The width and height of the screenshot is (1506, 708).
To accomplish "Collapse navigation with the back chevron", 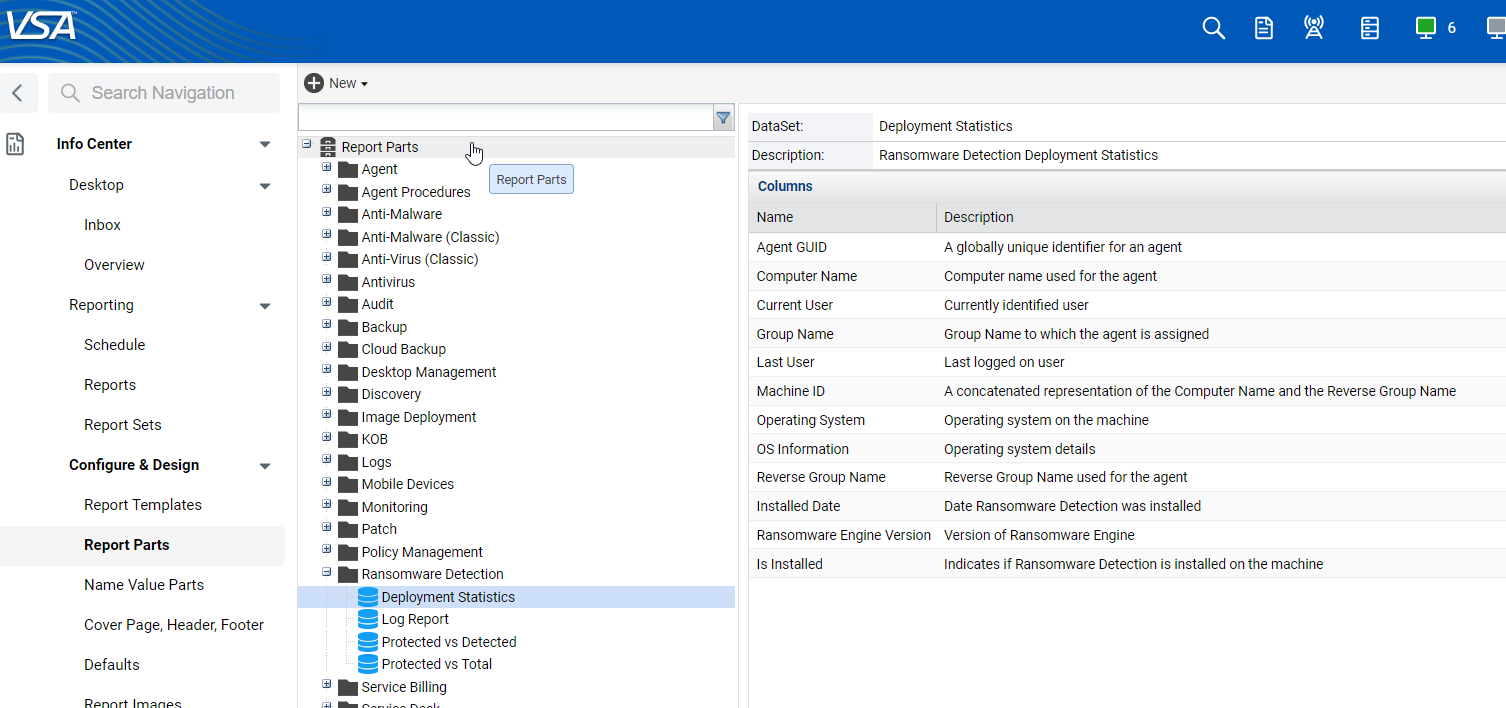I will point(18,93).
